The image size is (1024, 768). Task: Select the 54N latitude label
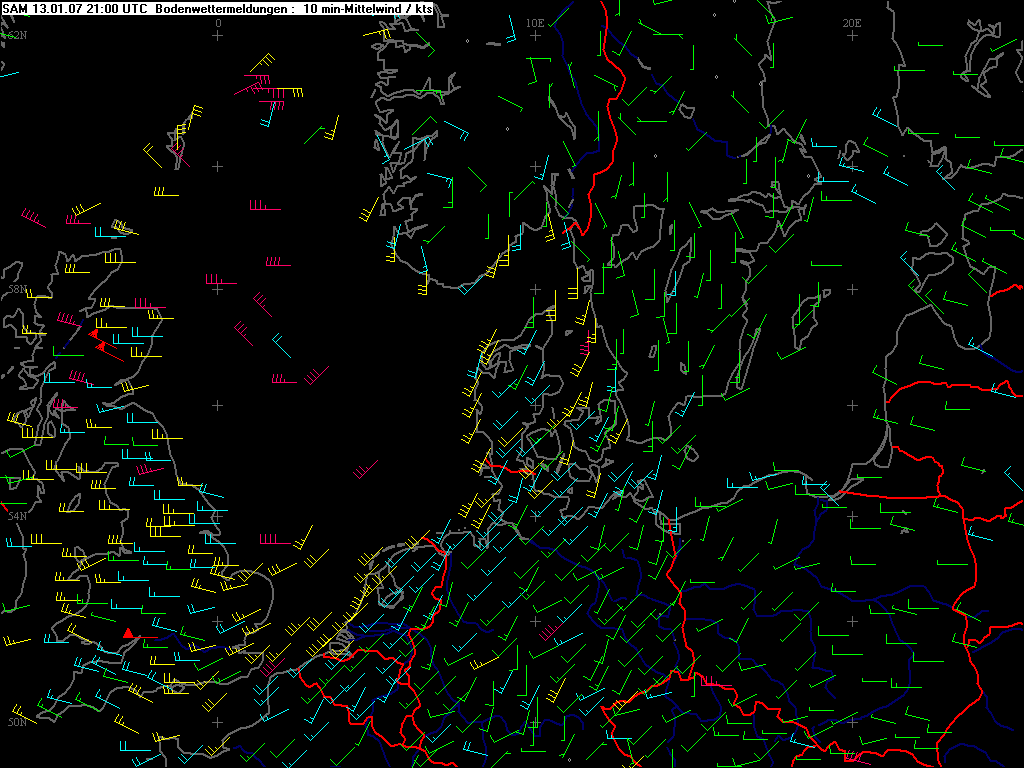(x=16, y=516)
